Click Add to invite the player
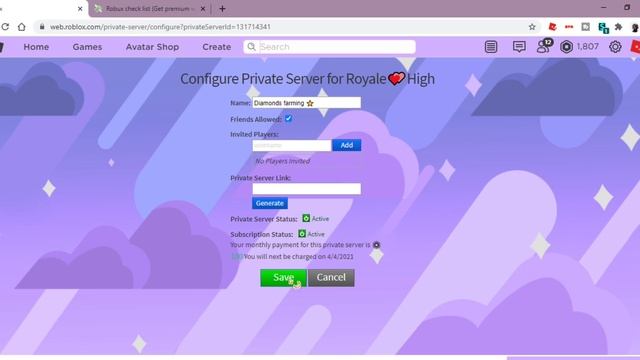640x360 pixels. point(347,145)
